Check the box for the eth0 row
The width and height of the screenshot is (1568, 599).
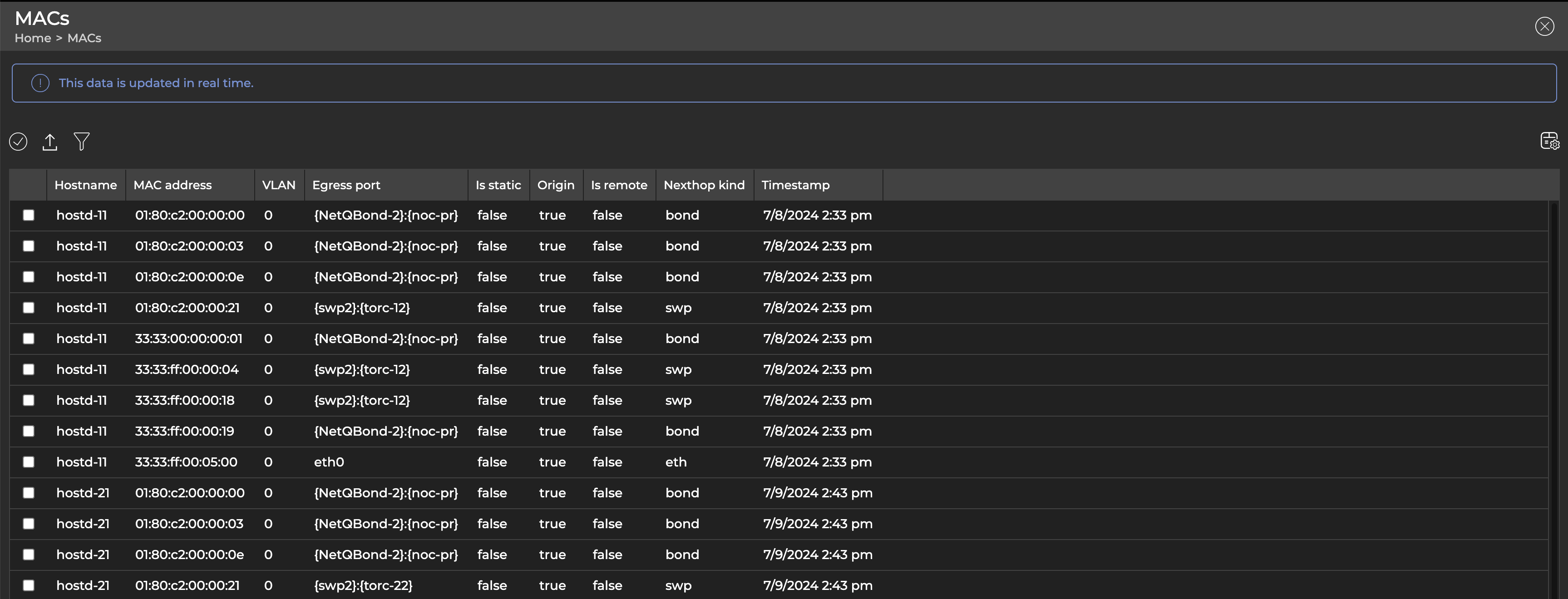[29, 462]
